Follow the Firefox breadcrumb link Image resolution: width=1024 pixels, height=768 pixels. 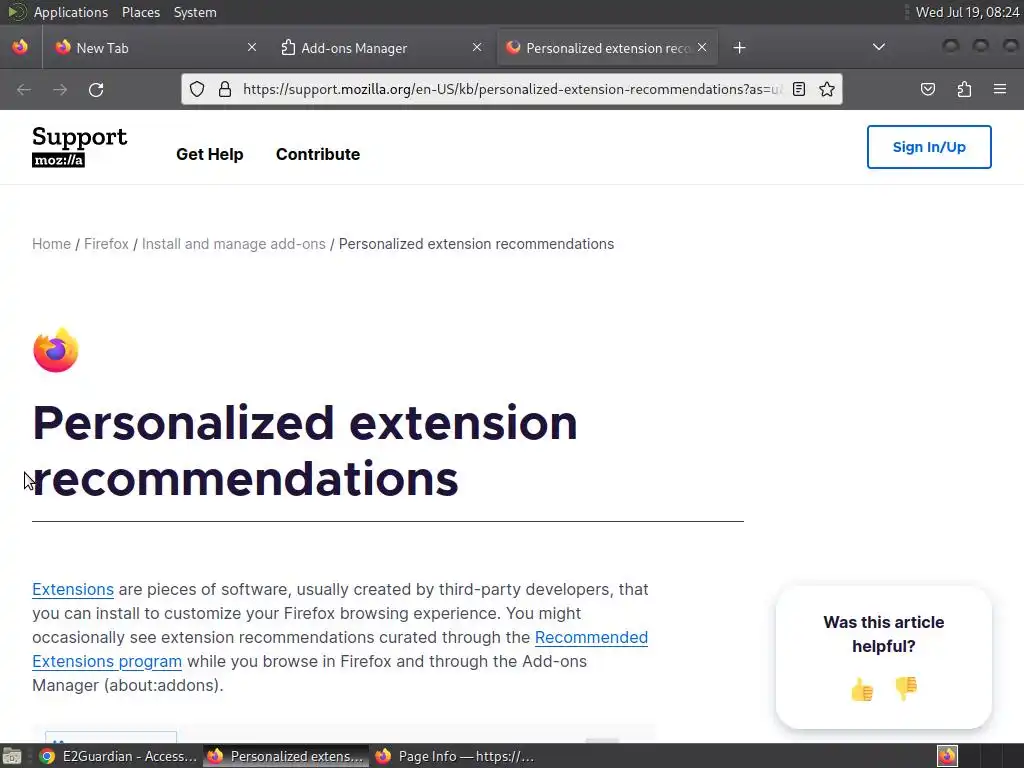pos(106,244)
